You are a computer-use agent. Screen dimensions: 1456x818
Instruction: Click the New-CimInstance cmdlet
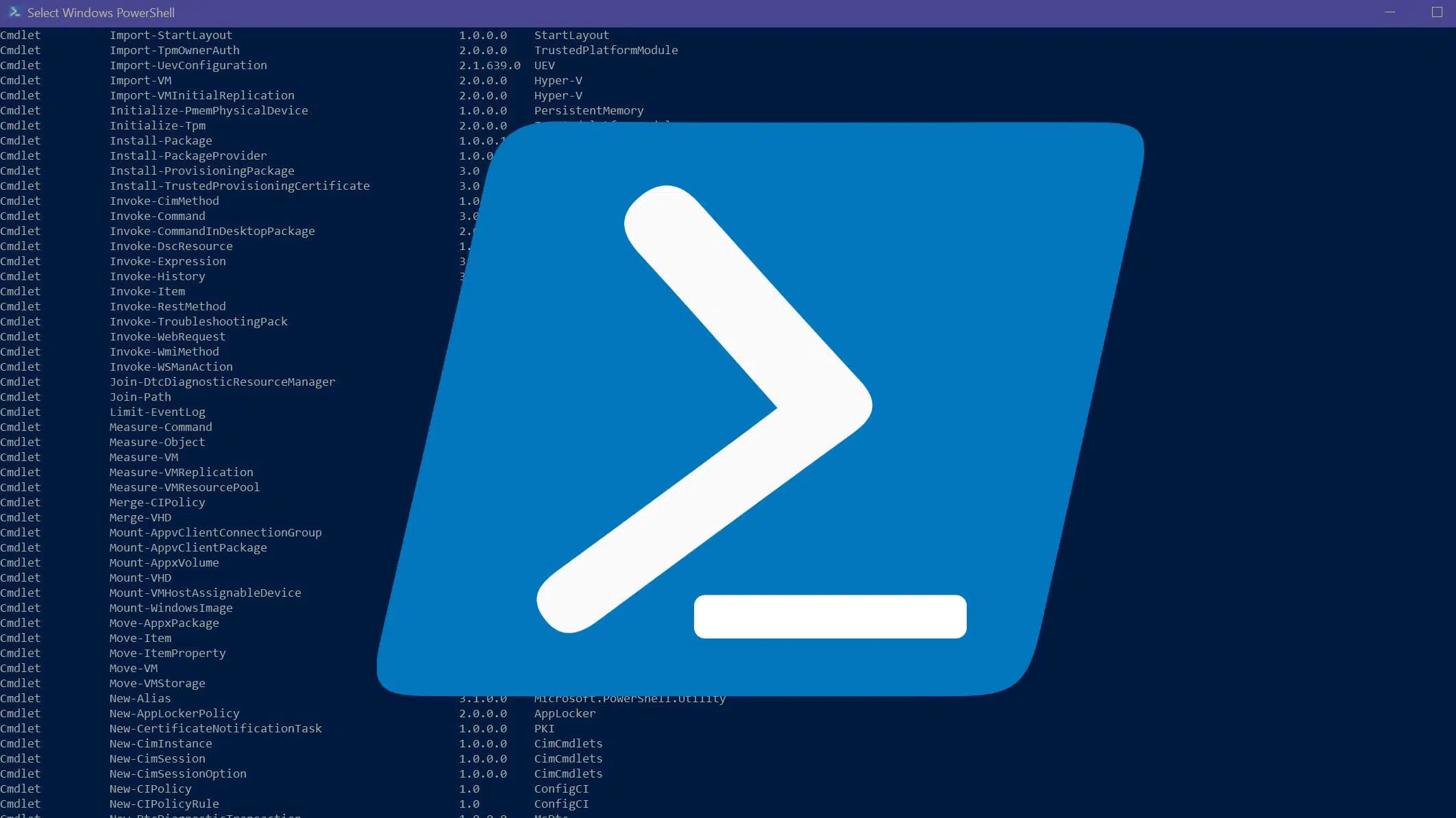(x=161, y=744)
